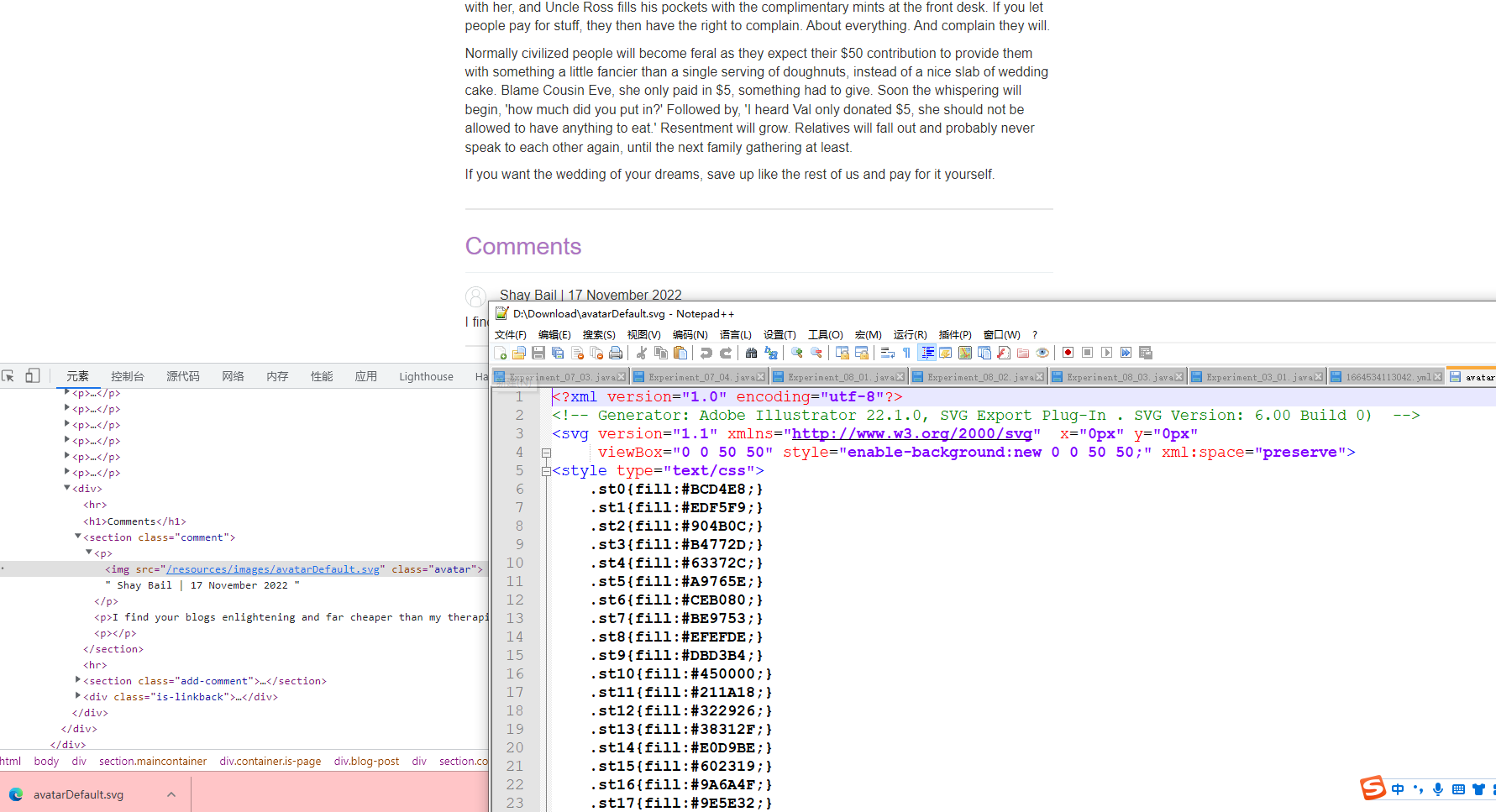This screenshot has width=1496, height=812.
Task: Collapse the <p> node under comment section
Action: coord(89,553)
